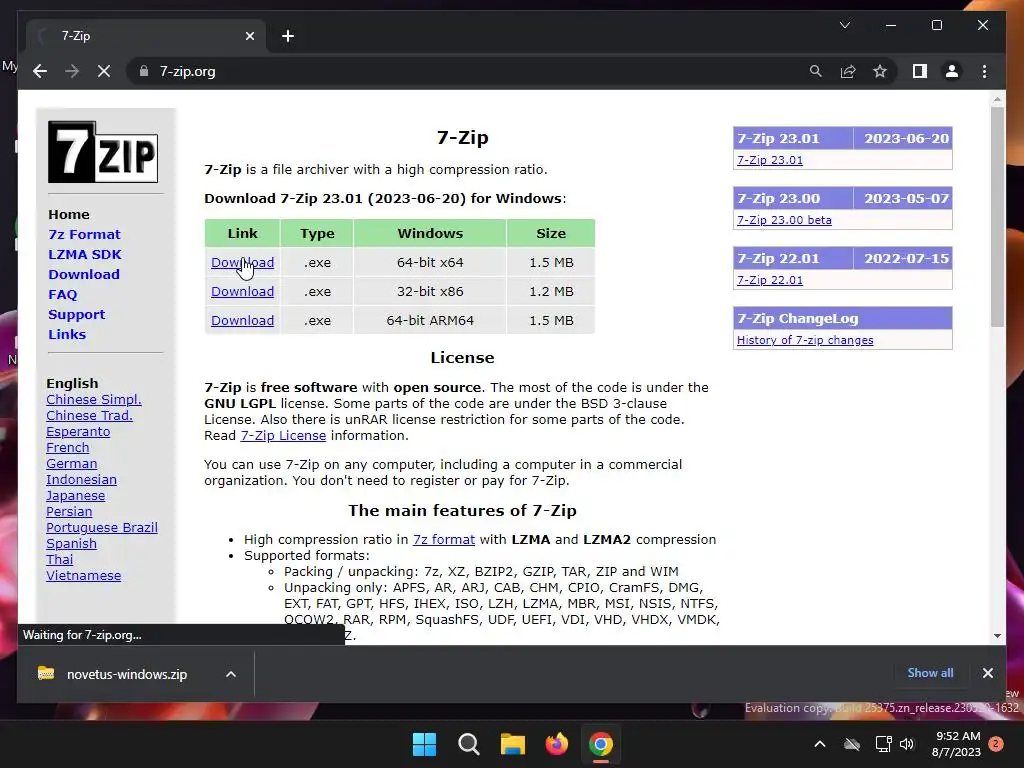Open the notification badge showing 2
This screenshot has width=1024, height=768.
(x=996, y=744)
